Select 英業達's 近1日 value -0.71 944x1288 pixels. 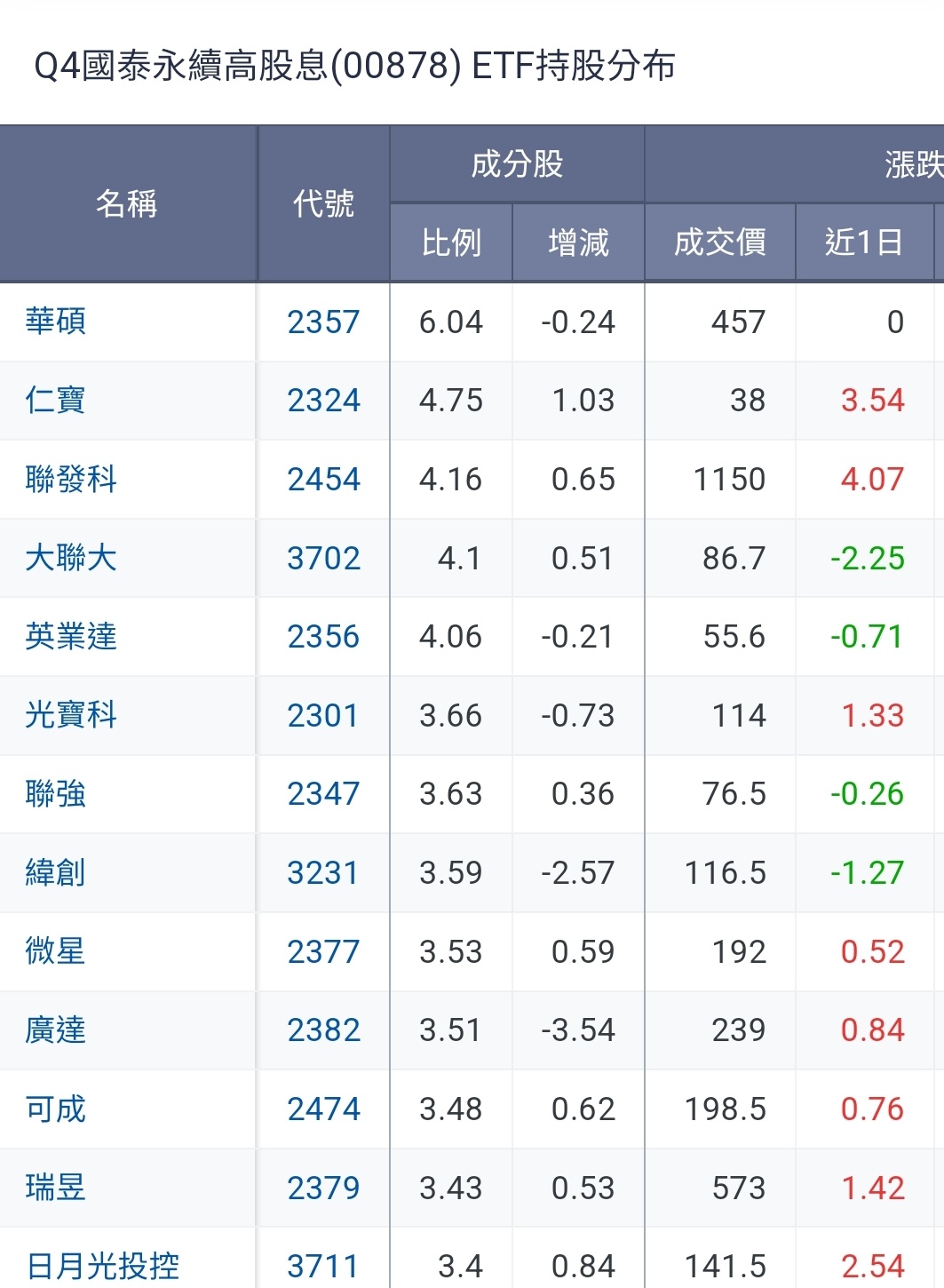tap(868, 637)
